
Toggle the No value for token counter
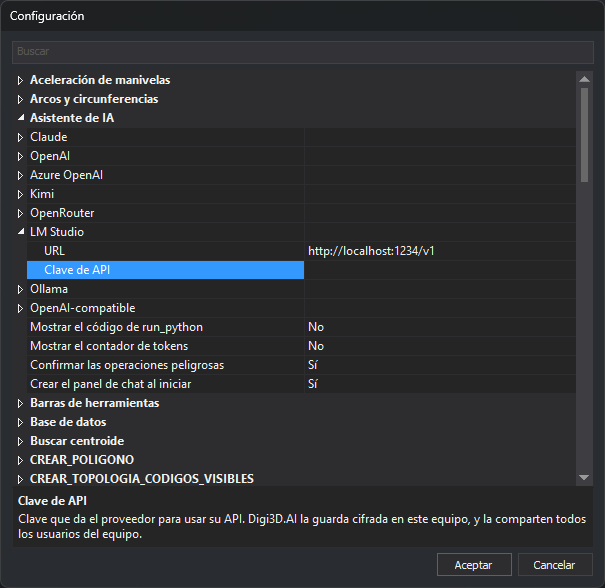(x=440, y=346)
